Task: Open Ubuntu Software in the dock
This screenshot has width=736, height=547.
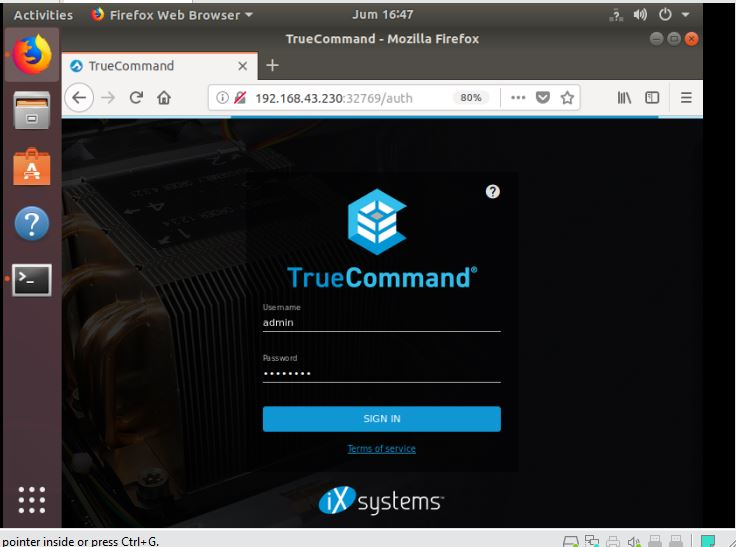Action: [x=32, y=167]
